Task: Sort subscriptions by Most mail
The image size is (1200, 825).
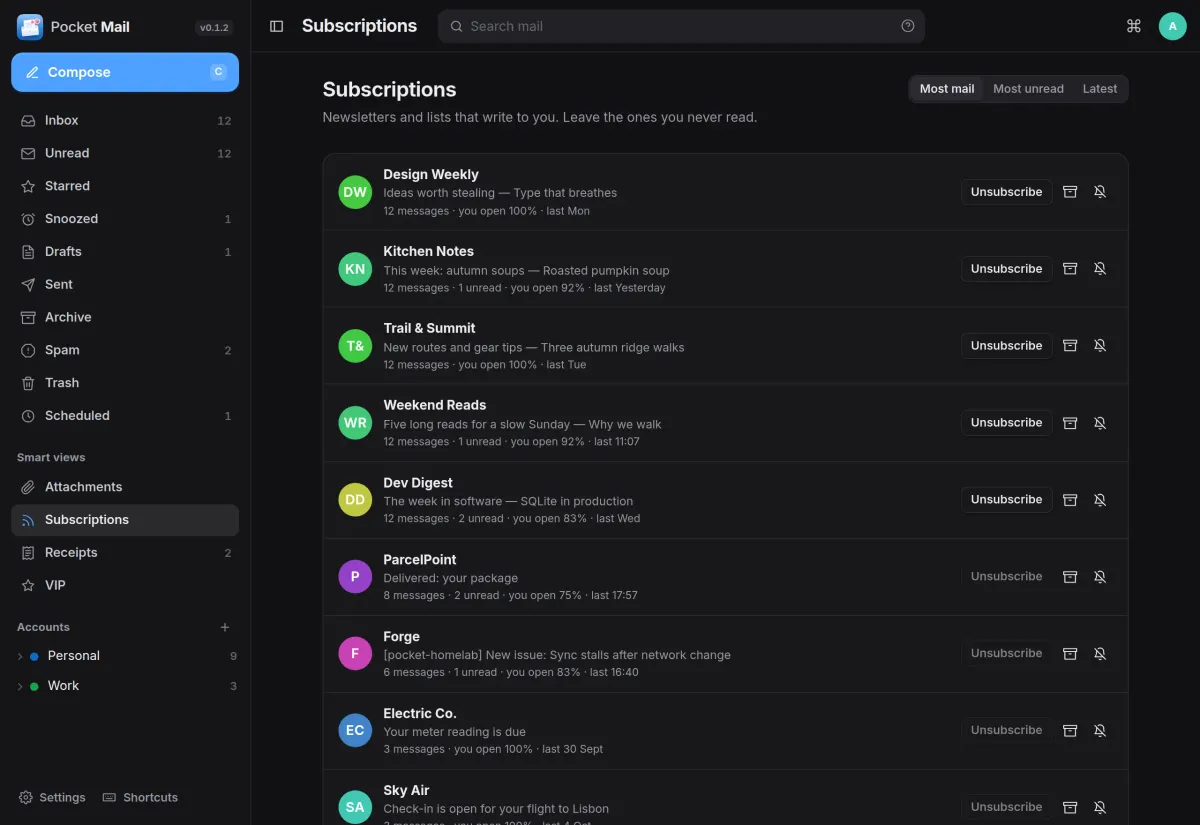Action: click(947, 89)
